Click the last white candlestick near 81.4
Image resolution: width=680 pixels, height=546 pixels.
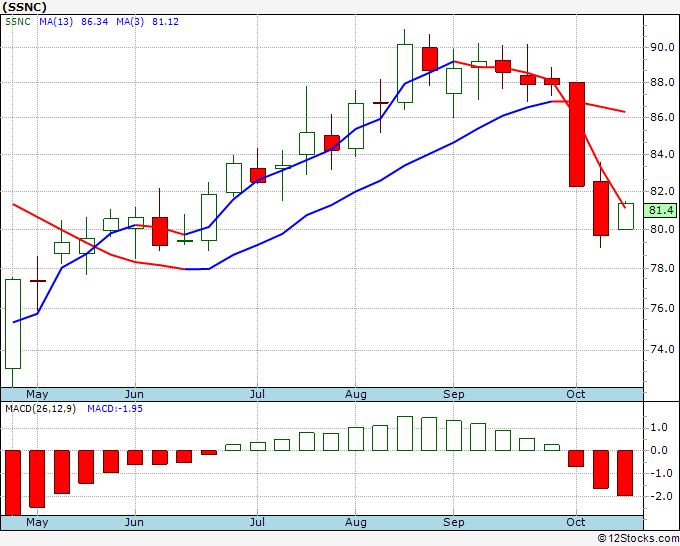coord(626,216)
